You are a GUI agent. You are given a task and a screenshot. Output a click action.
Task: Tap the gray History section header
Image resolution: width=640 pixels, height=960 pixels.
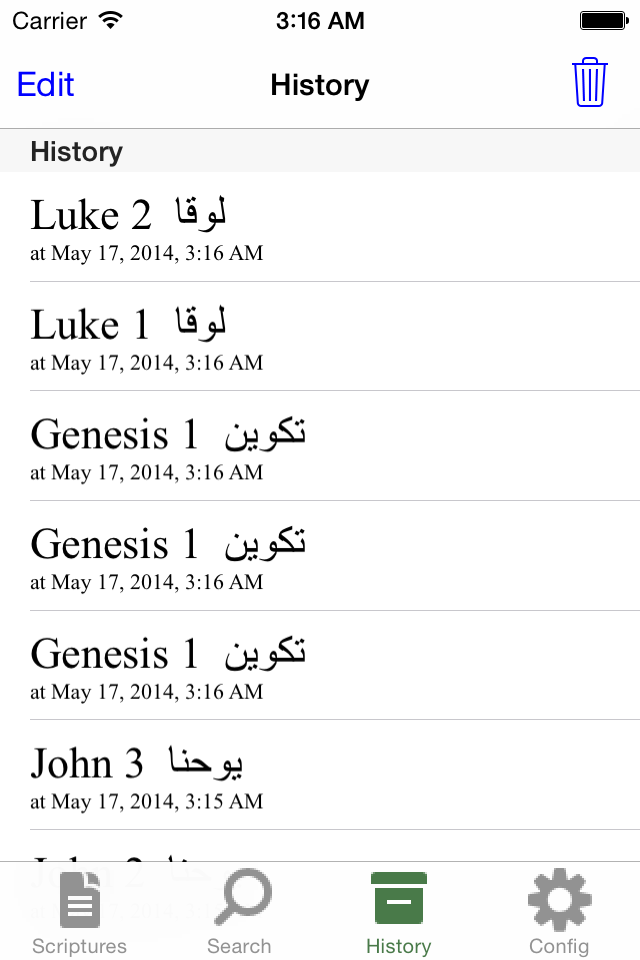tap(320, 151)
